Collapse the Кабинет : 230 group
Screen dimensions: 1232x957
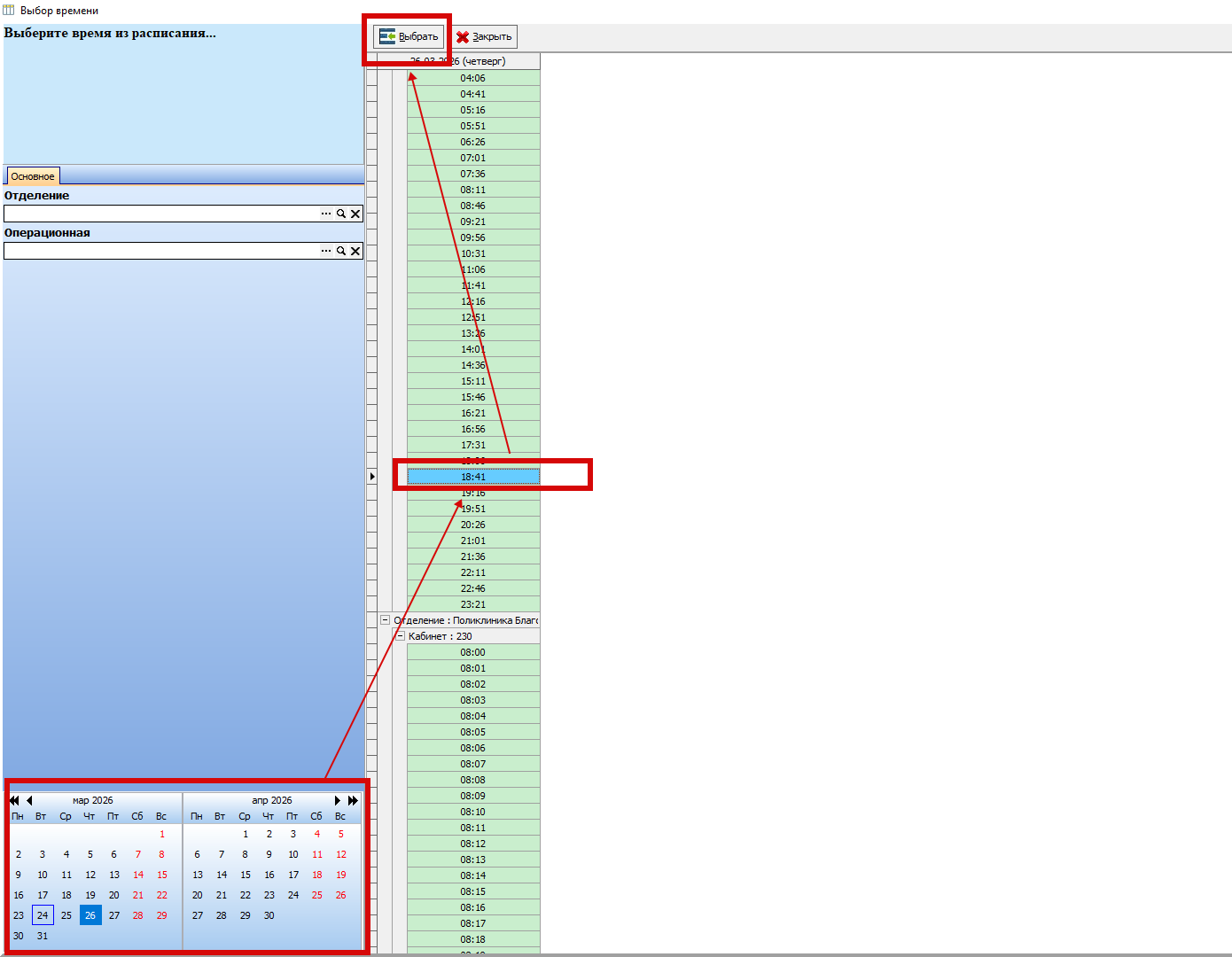click(400, 636)
